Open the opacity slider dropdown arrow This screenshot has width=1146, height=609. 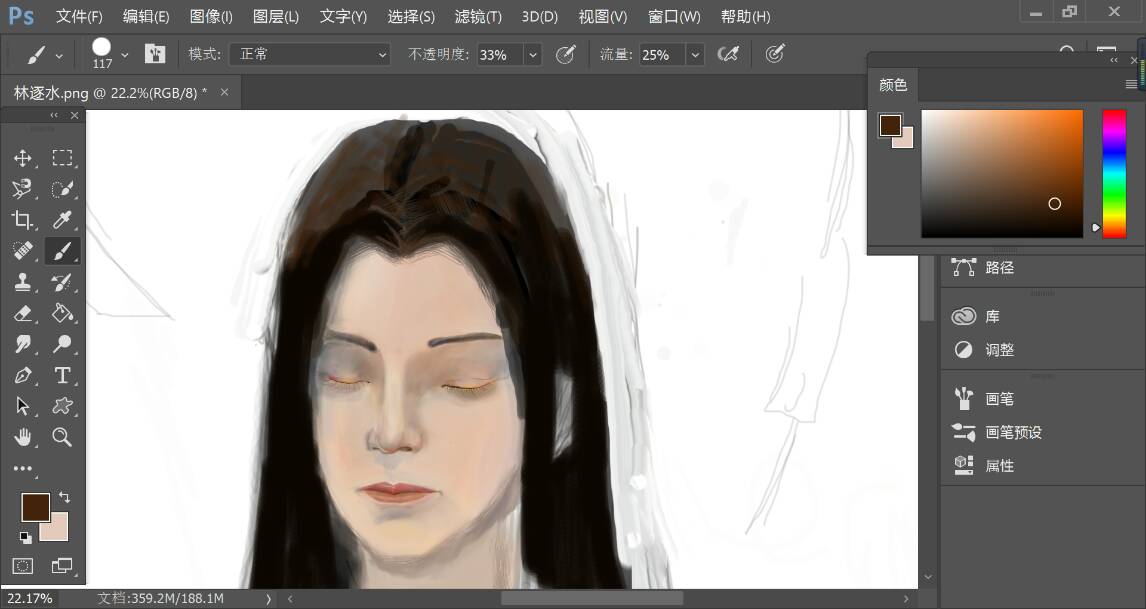point(533,55)
